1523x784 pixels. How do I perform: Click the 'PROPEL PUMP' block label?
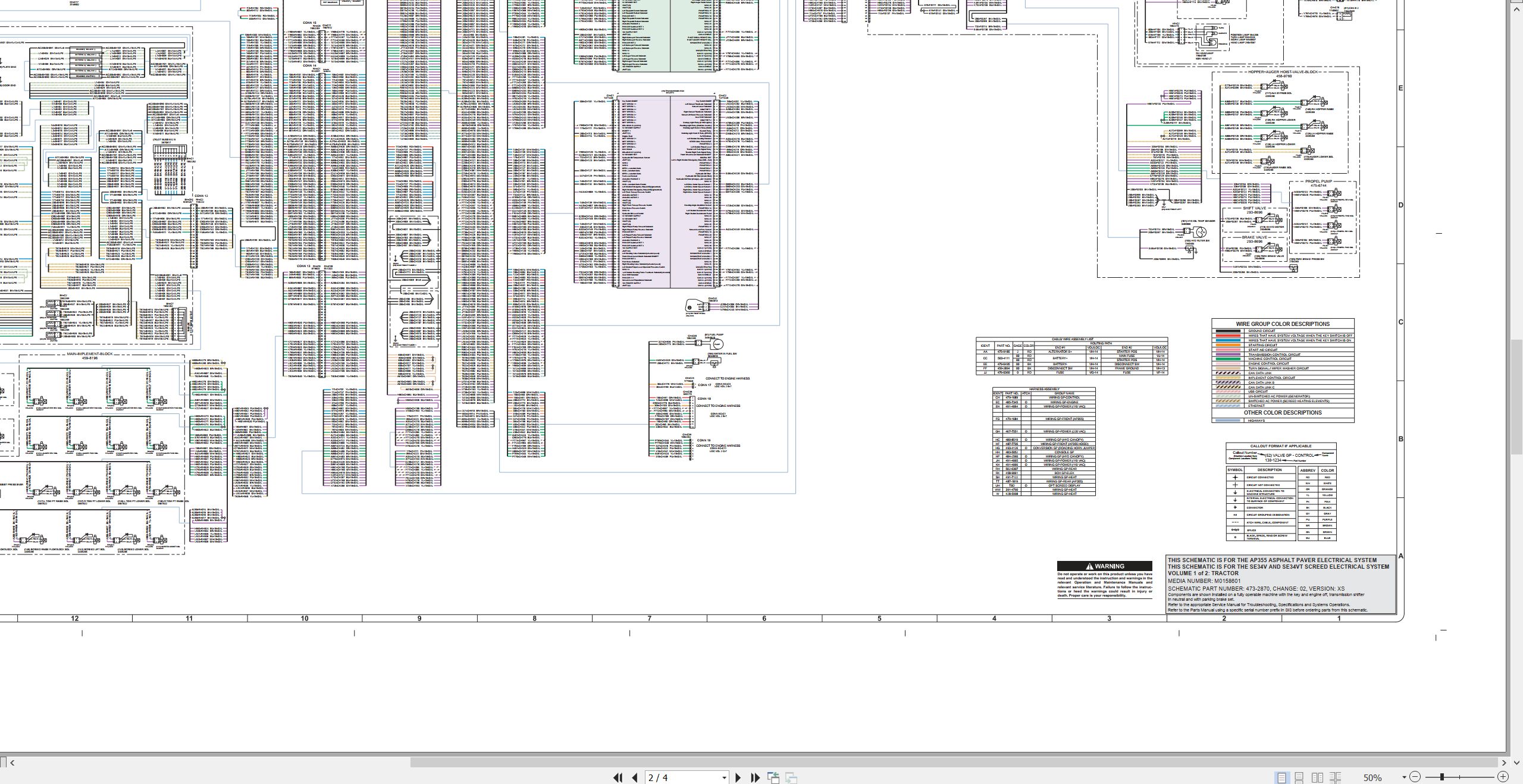1318,181
